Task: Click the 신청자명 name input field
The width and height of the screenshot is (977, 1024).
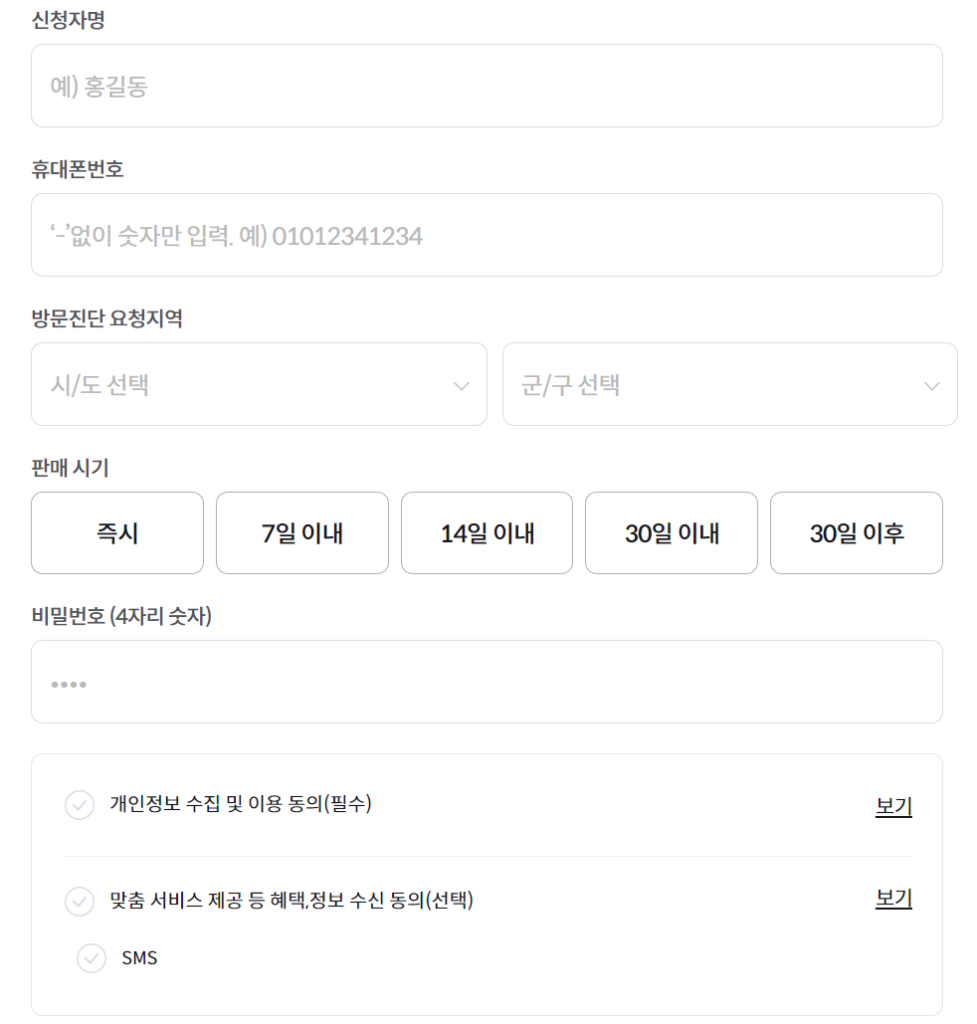Action: tap(486, 86)
